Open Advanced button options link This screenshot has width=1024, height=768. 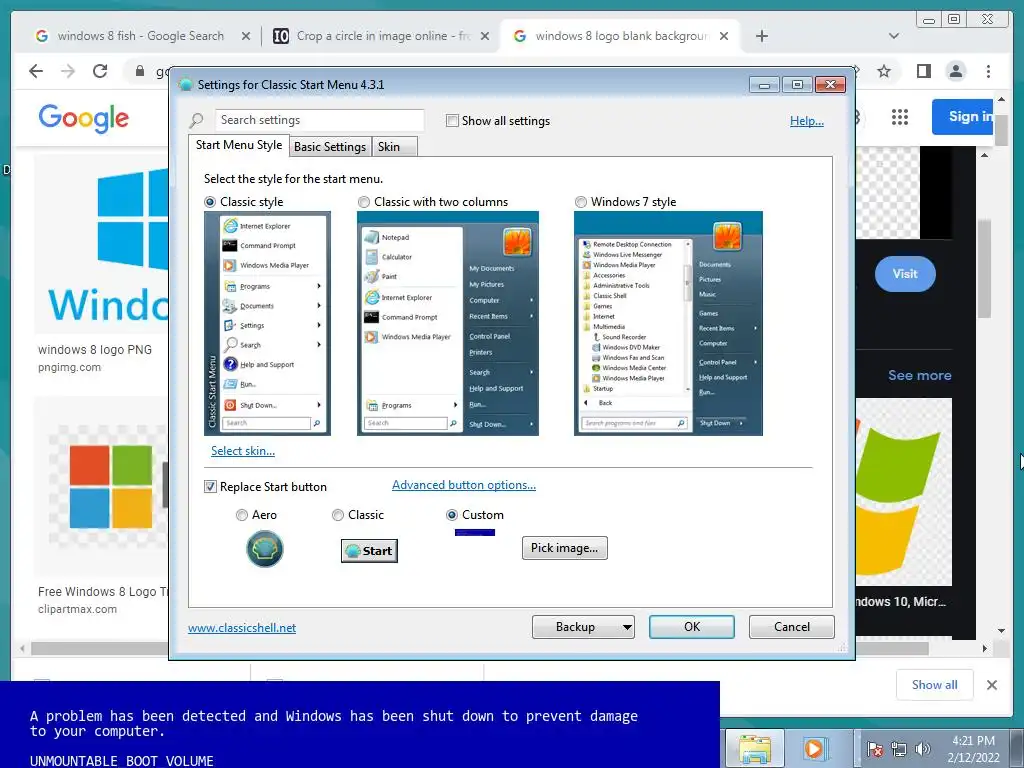[464, 485]
